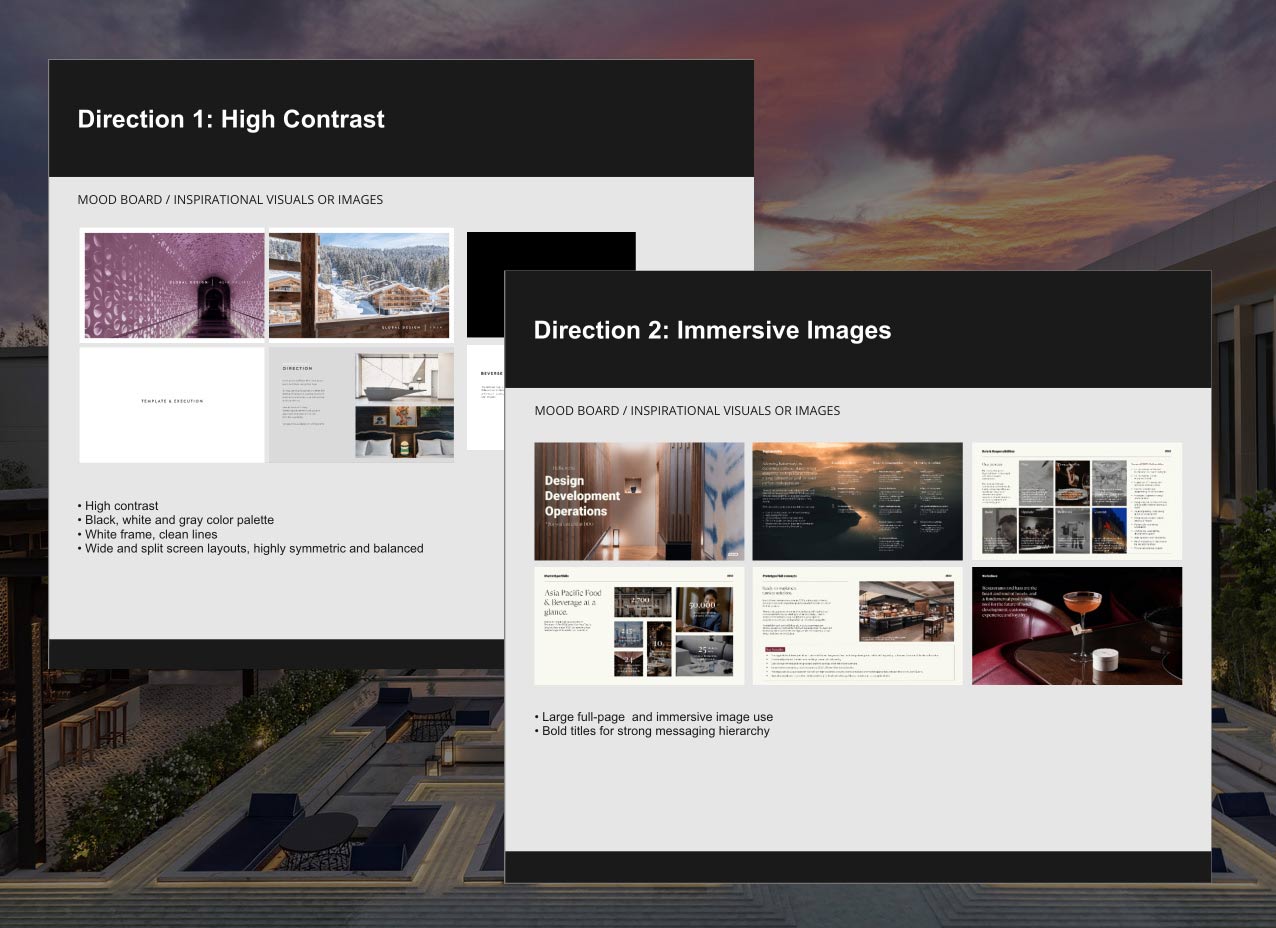1276x928 pixels.
Task: Select the Mood Board label on Direction 2
Action: [x=688, y=410]
